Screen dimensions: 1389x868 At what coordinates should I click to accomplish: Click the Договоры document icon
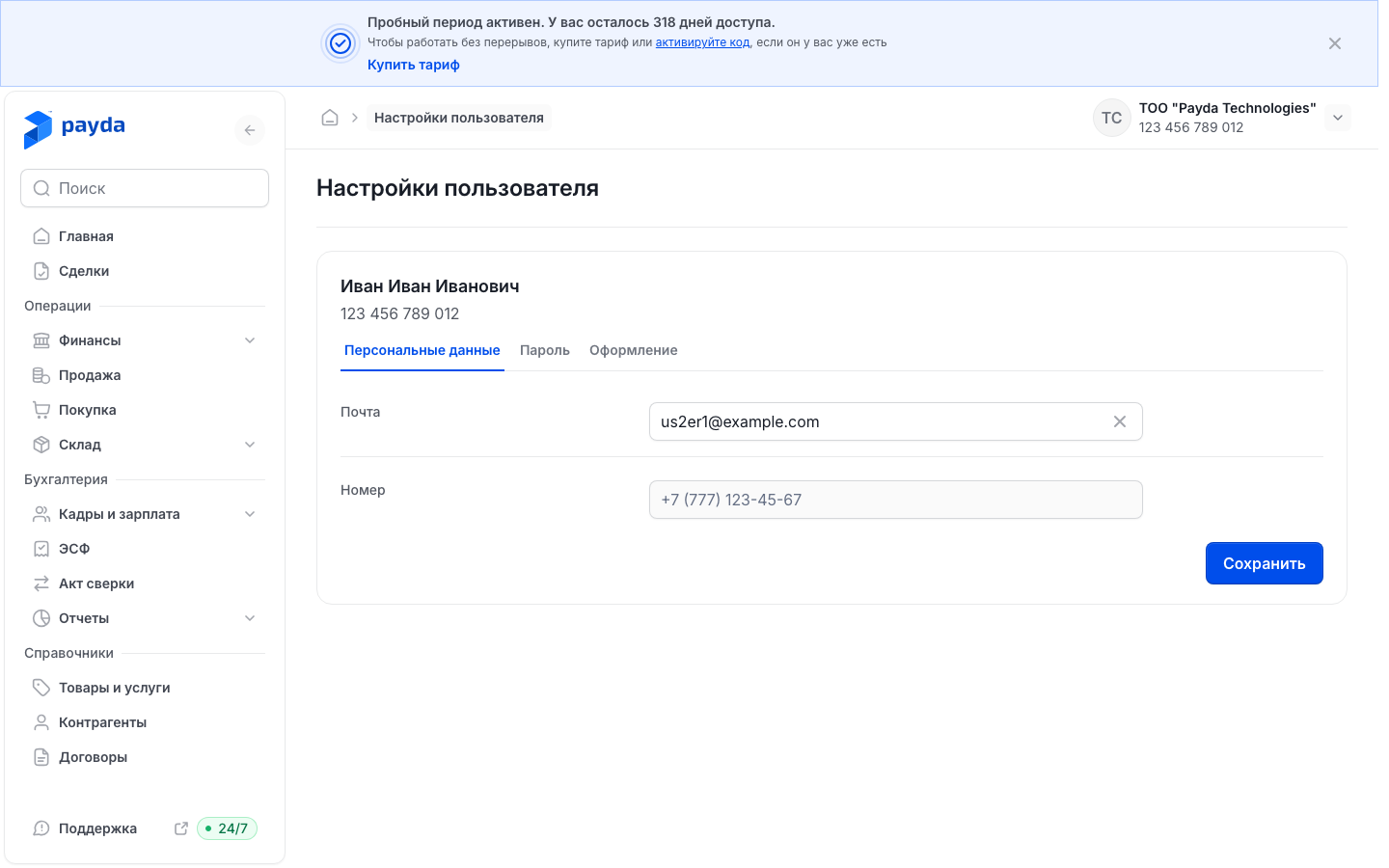click(x=41, y=757)
